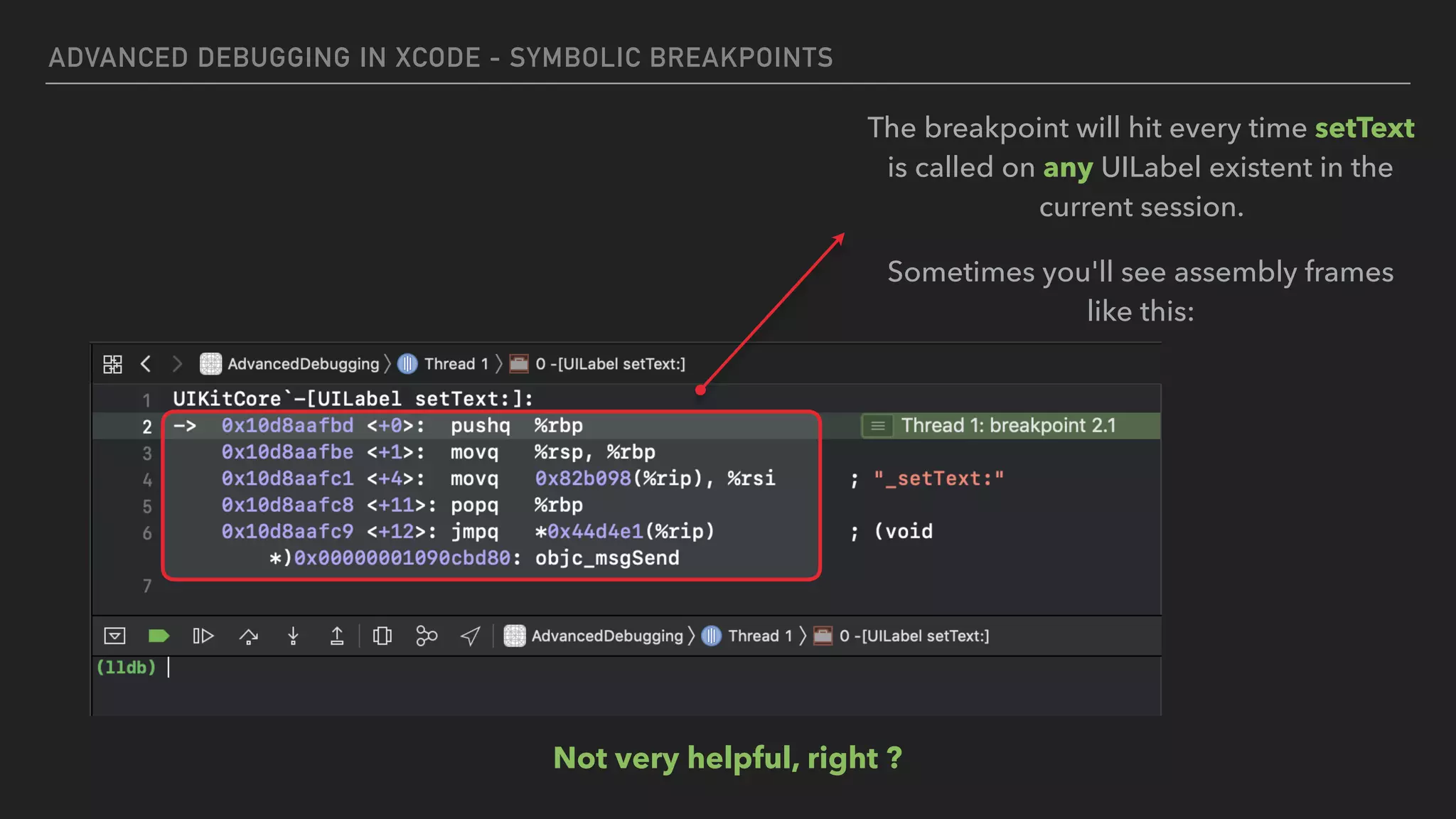
Task: Click annotation list icon beside breakpoint 2.1
Action: point(878,426)
